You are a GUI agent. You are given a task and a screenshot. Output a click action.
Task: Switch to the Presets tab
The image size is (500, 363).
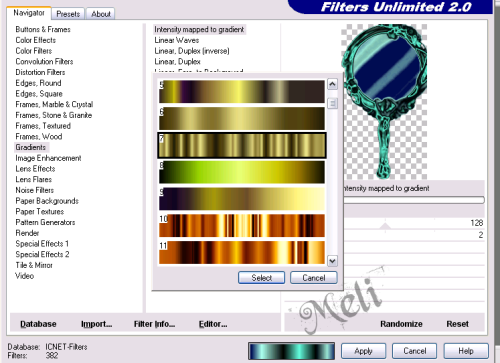point(68,14)
